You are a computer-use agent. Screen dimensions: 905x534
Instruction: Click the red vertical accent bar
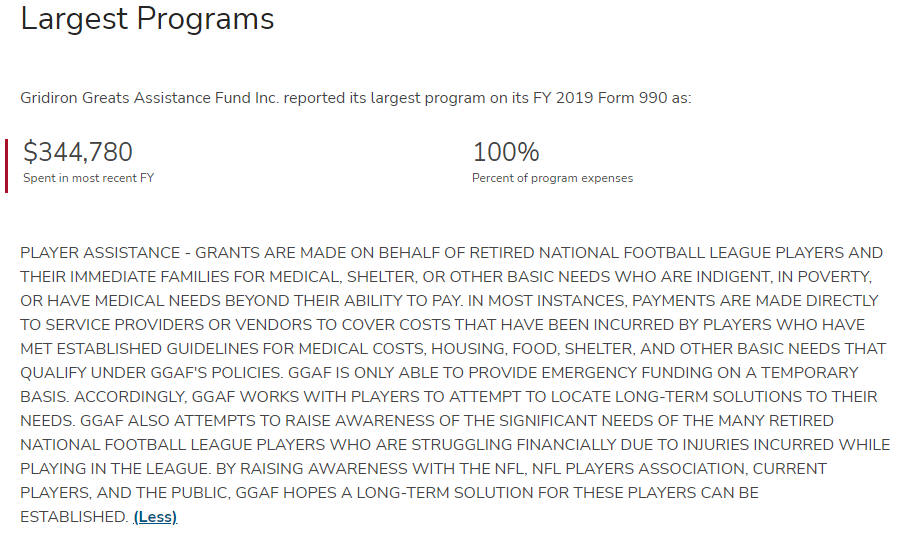coord(6,166)
